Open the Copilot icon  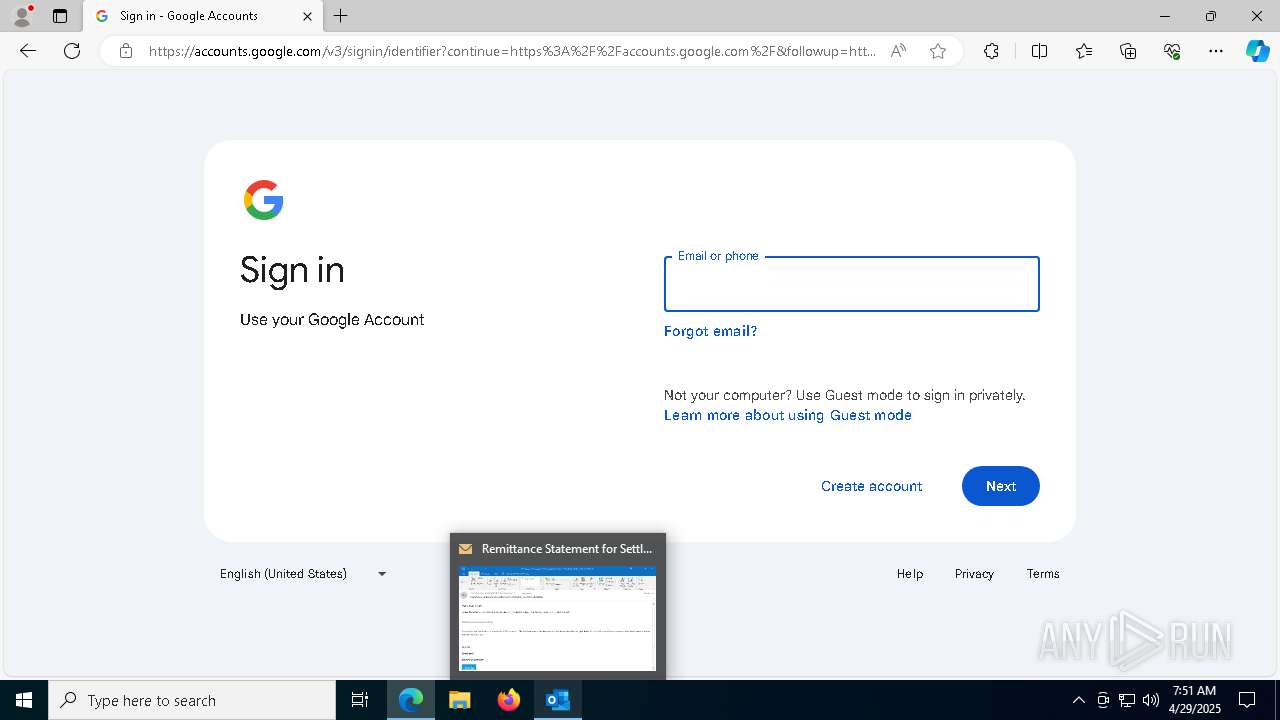click(x=1257, y=51)
